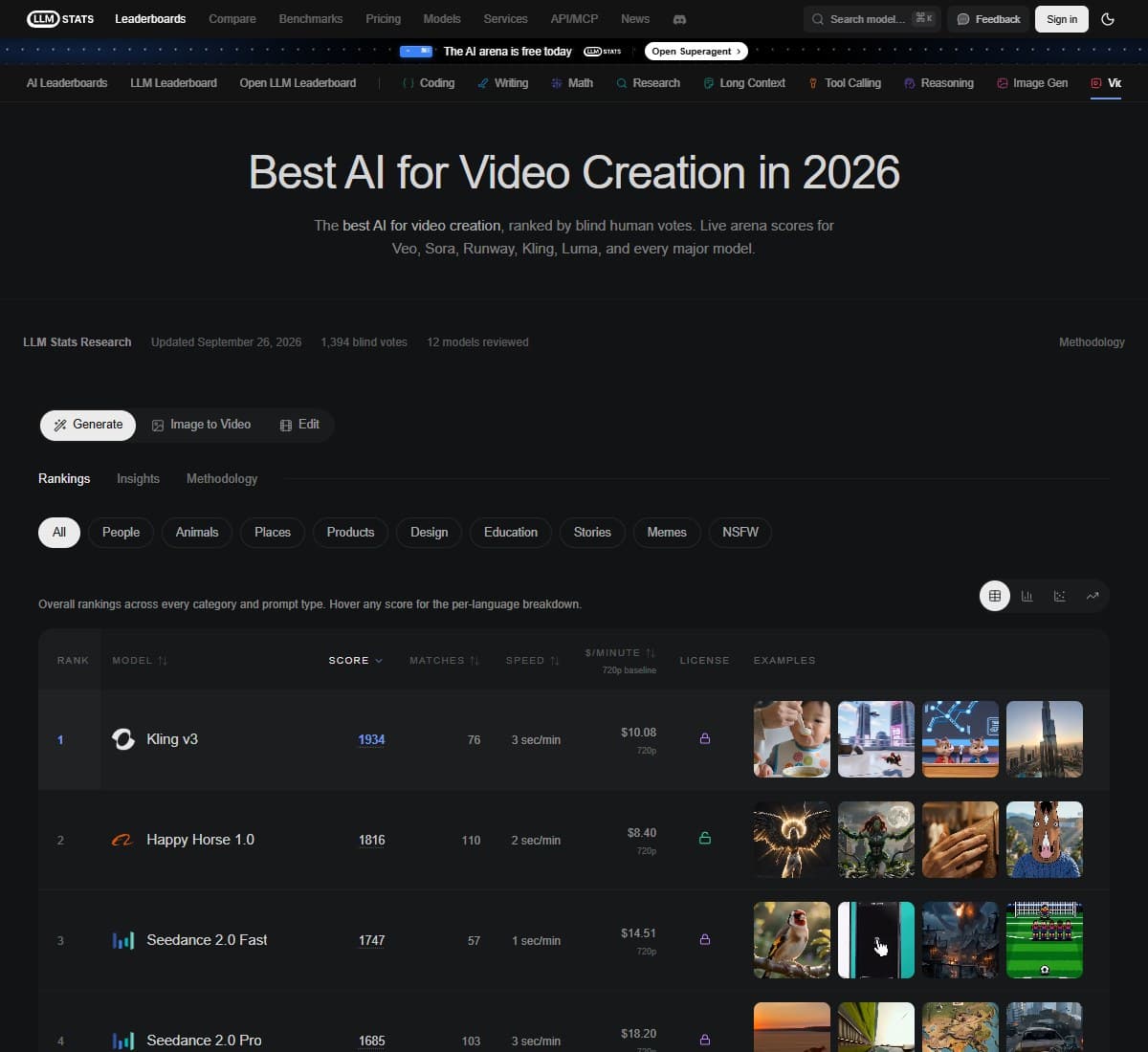Click the Feedback button
Viewport: 1148px width, 1052px height.
[x=988, y=19]
